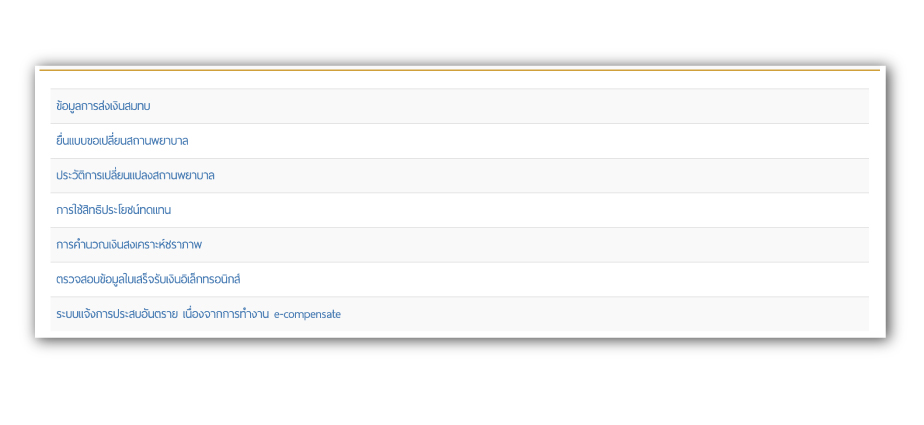
Task: Open compensation benefit usage entry
Action: (x=113, y=210)
